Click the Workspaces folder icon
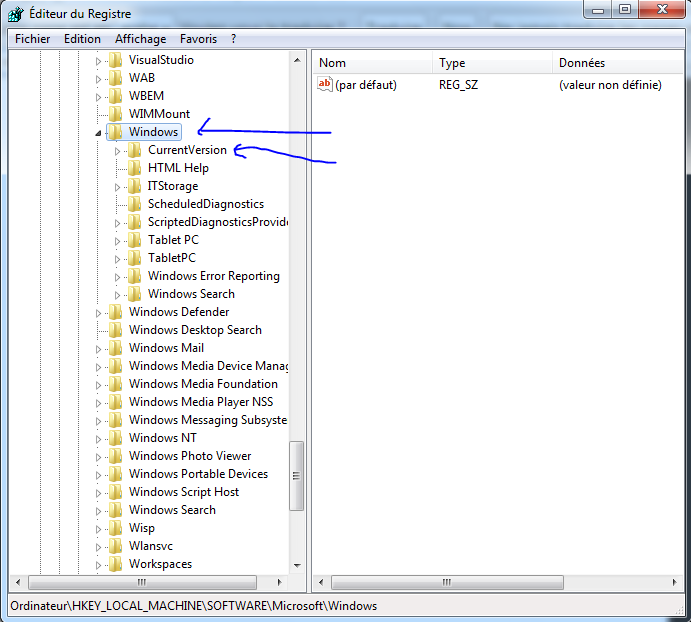This screenshot has width=691, height=622. click(115, 564)
